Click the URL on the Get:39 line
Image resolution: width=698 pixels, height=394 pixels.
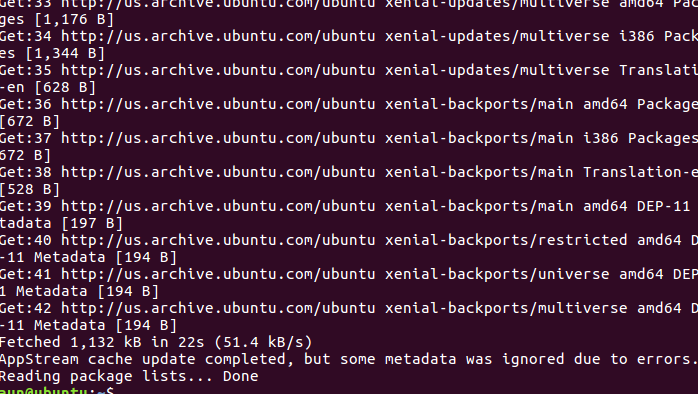tap(218, 206)
